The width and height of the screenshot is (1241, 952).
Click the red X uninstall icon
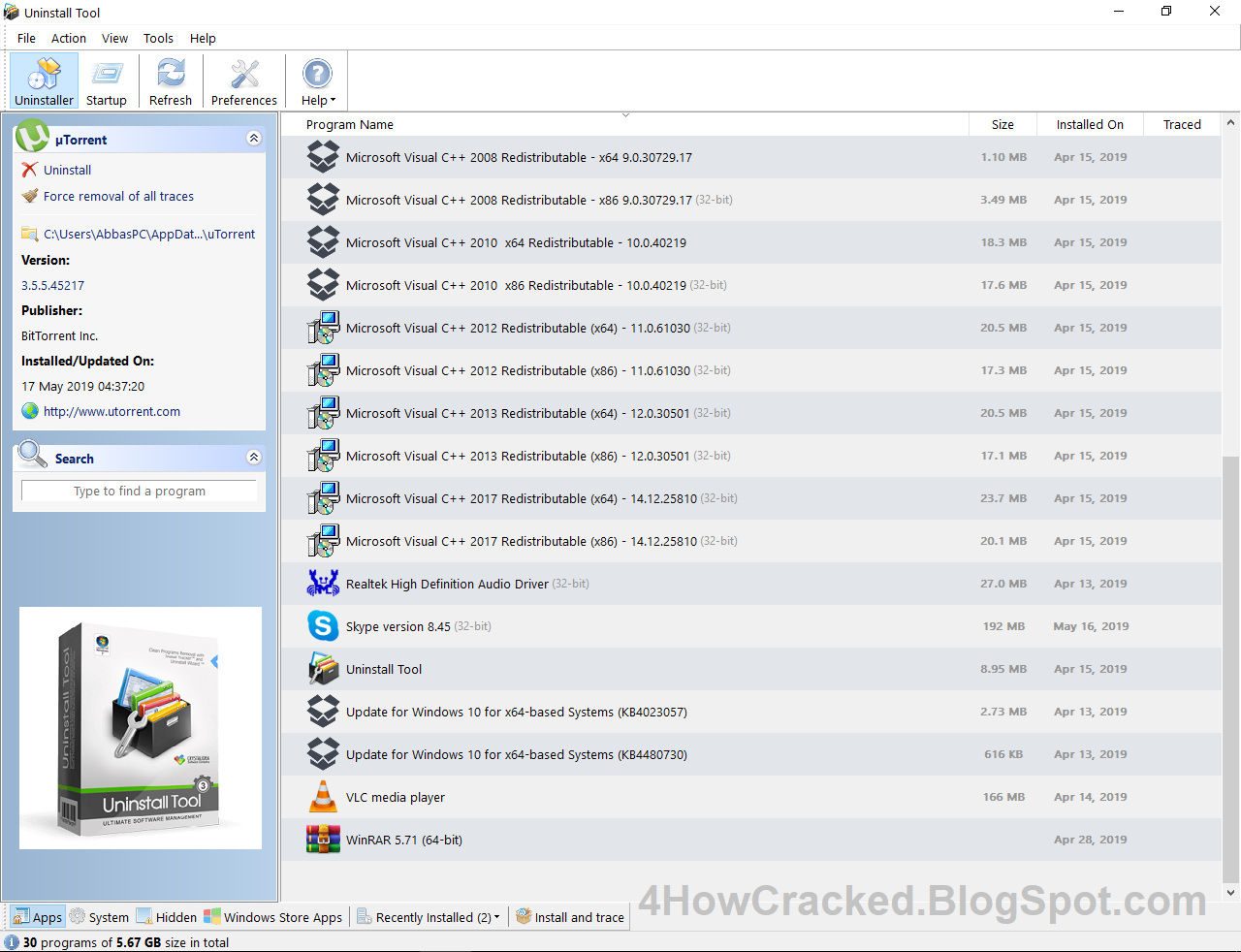coord(29,170)
